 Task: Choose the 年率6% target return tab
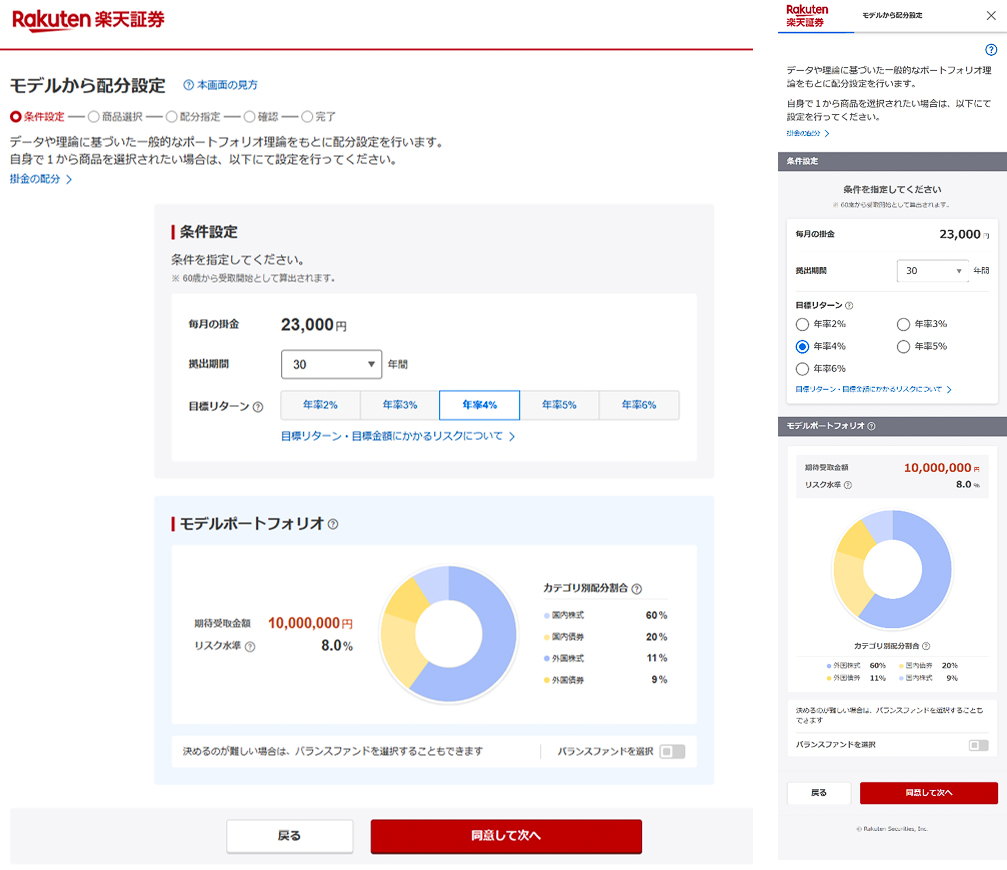click(639, 405)
